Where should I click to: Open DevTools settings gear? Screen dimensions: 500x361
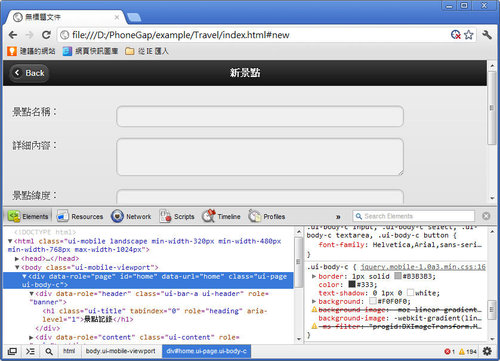point(487,351)
